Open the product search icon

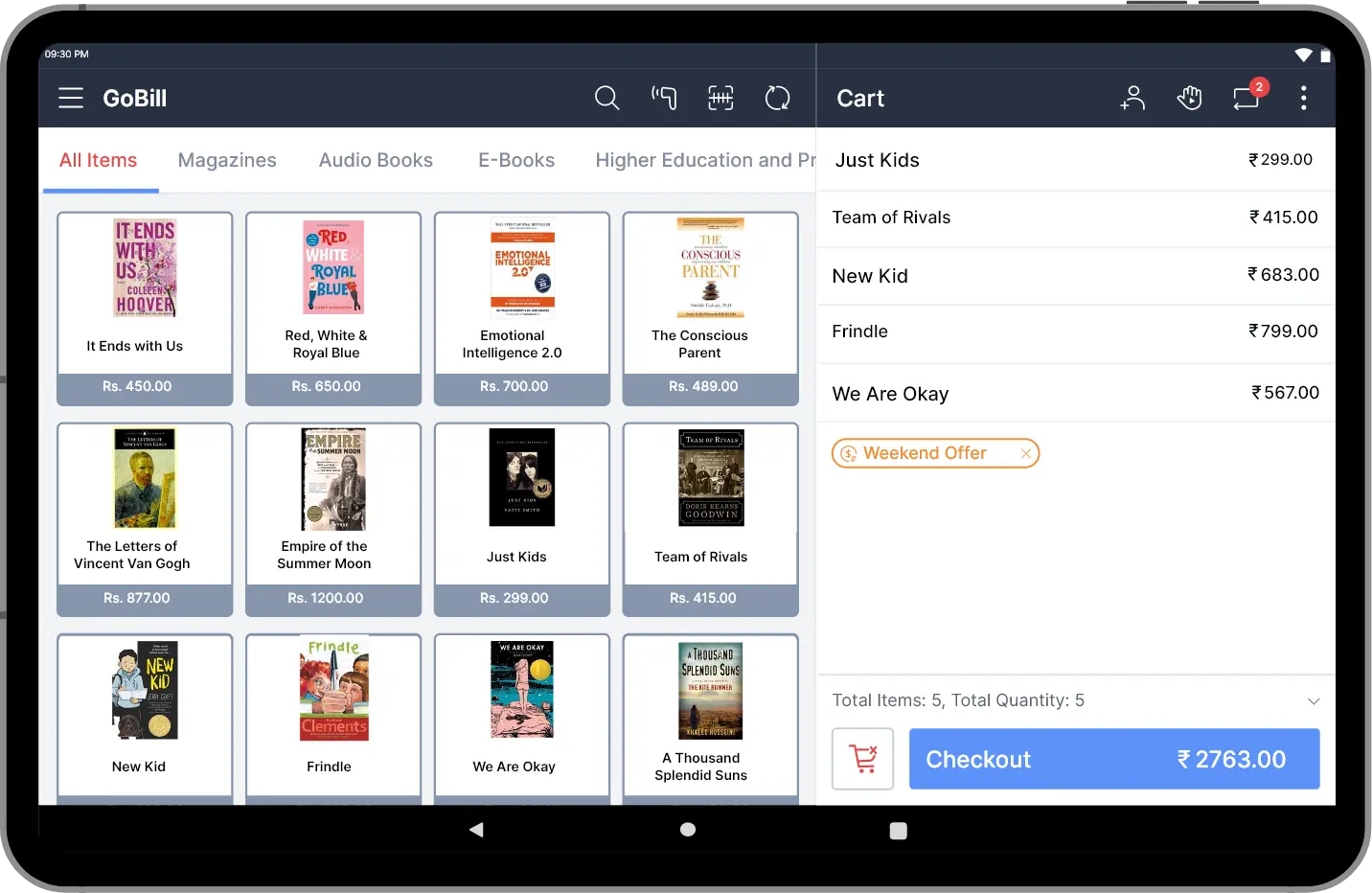pyautogui.click(x=606, y=98)
